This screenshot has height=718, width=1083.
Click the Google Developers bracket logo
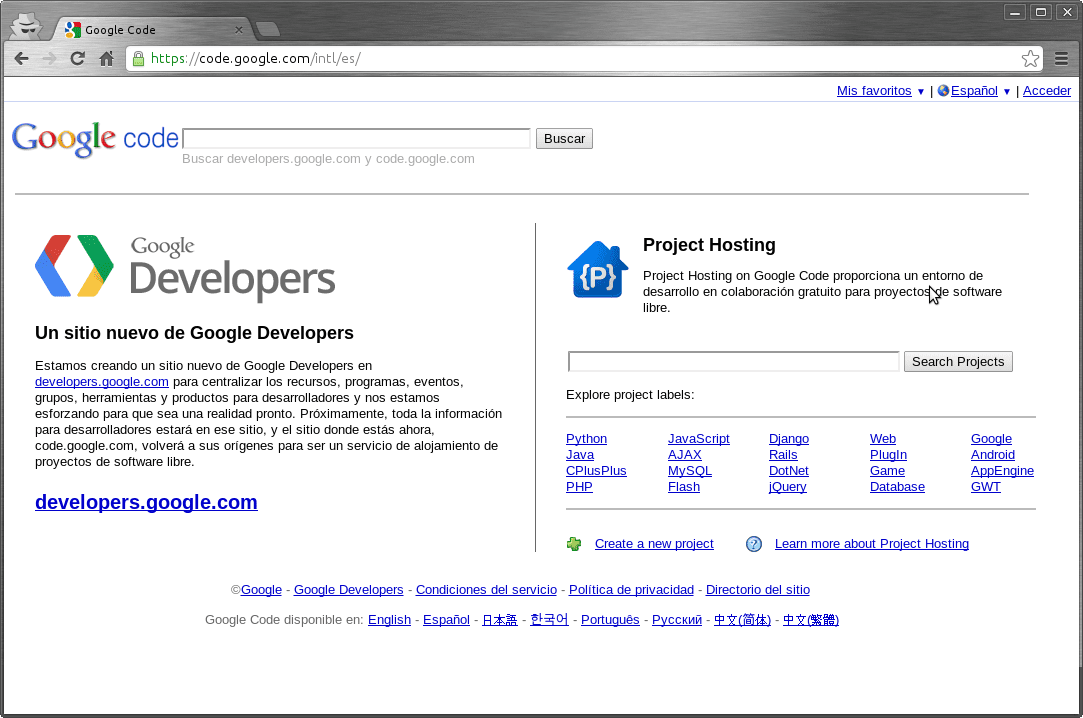pyautogui.click(x=75, y=266)
